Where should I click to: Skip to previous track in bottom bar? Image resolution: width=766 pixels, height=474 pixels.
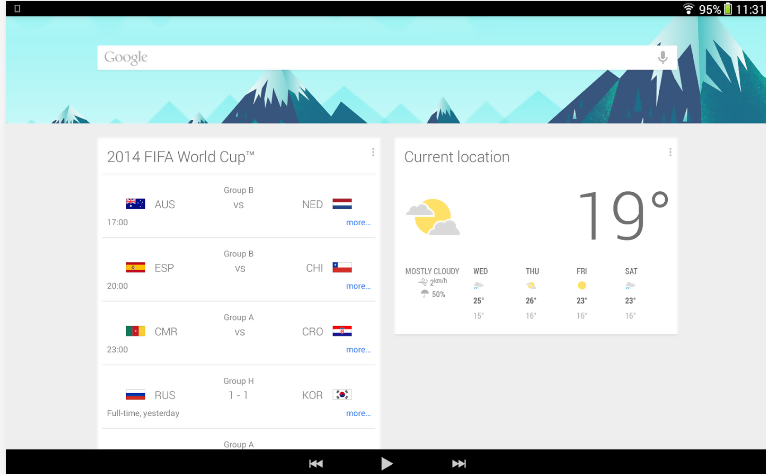click(x=316, y=463)
